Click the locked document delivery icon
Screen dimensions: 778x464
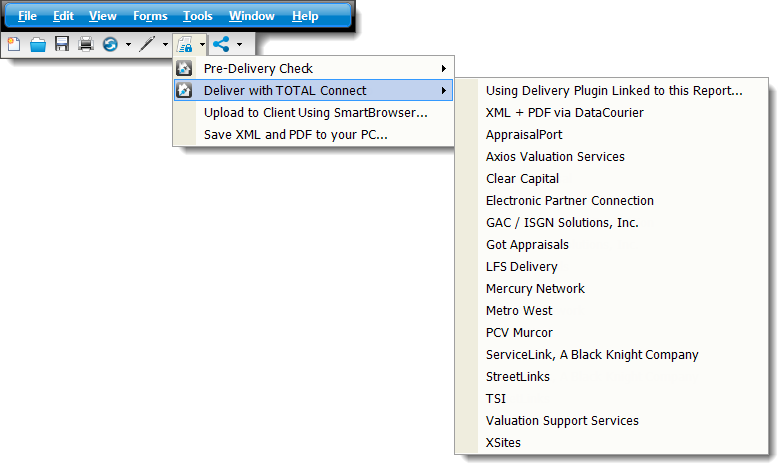pos(184,44)
